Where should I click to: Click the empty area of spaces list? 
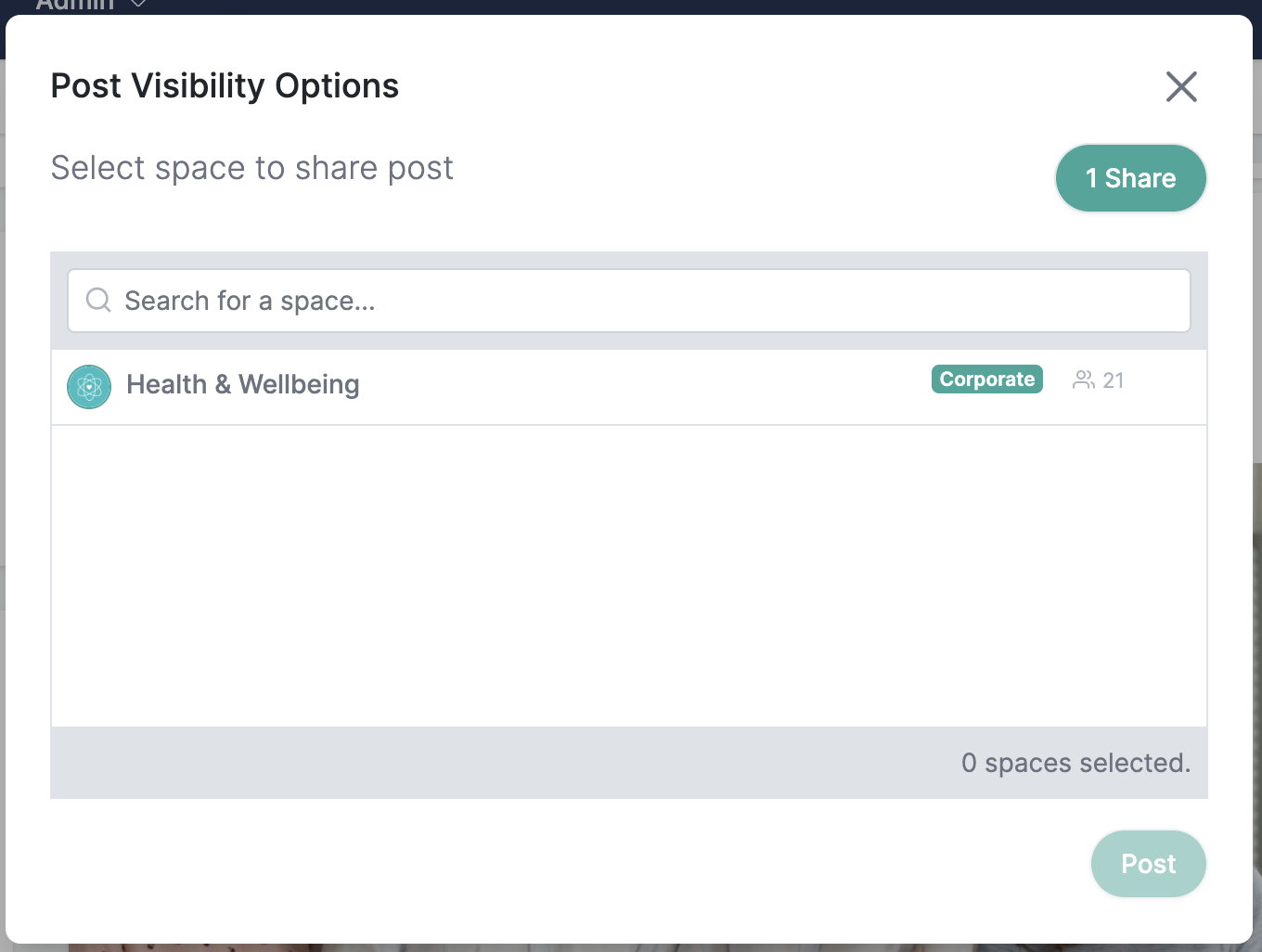(x=629, y=575)
